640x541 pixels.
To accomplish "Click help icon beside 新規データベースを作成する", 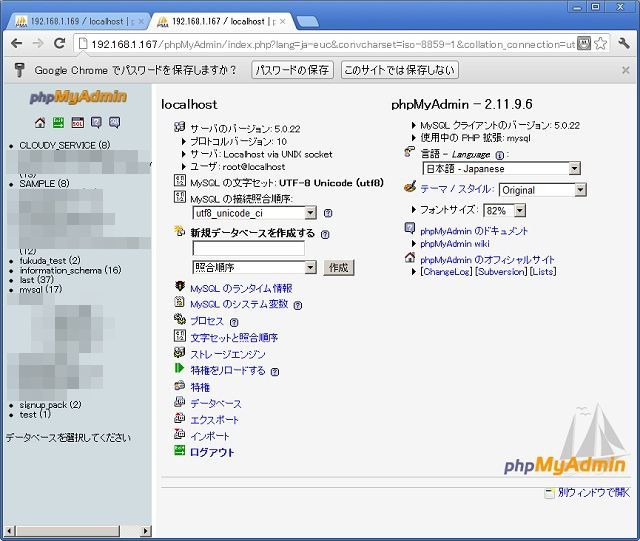I will tap(325, 234).
